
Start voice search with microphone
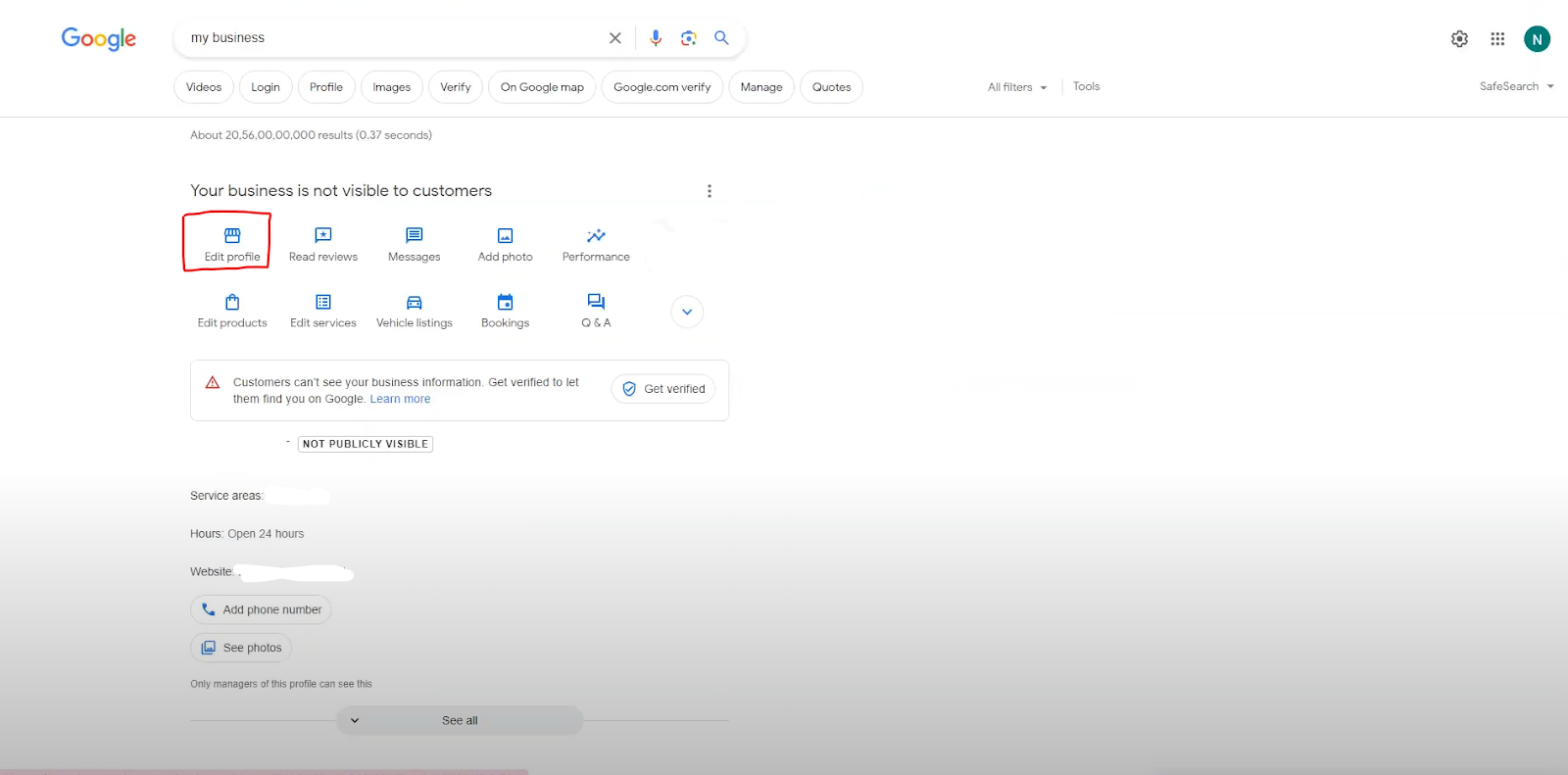(656, 38)
